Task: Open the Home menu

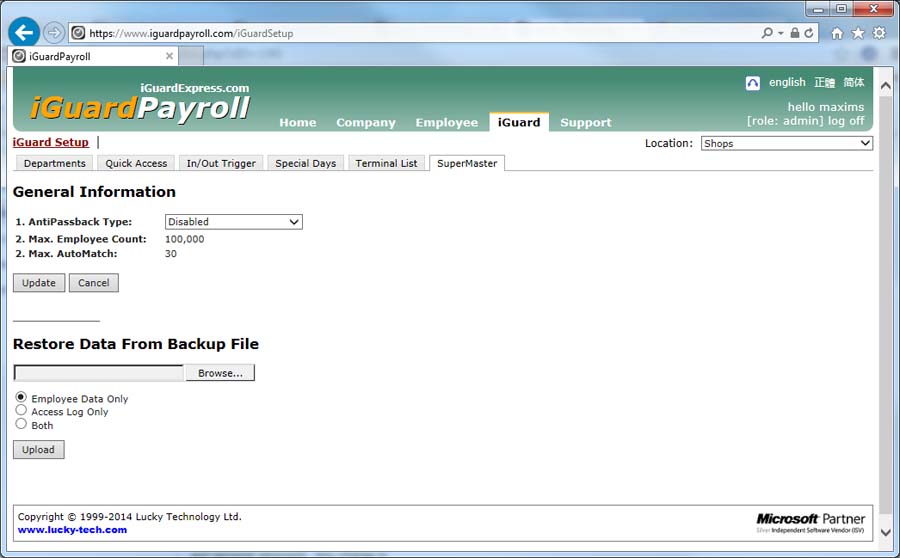Action: pyautogui.click(x=297, y=122)
